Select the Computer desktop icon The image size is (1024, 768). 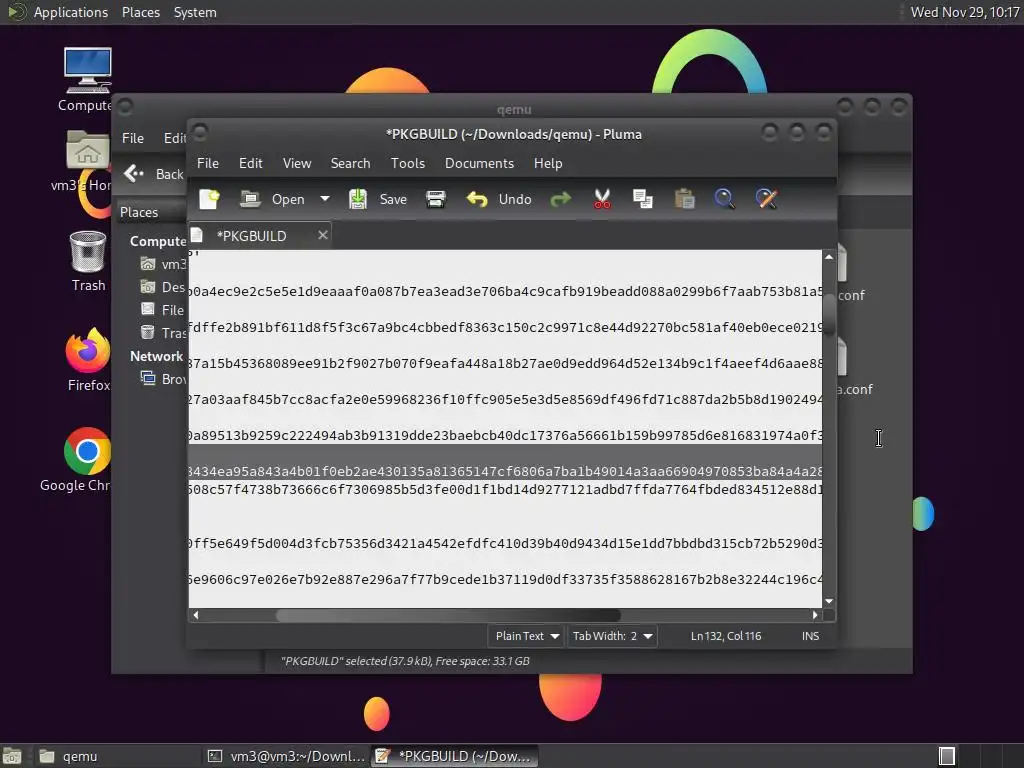tap(87, 80)
